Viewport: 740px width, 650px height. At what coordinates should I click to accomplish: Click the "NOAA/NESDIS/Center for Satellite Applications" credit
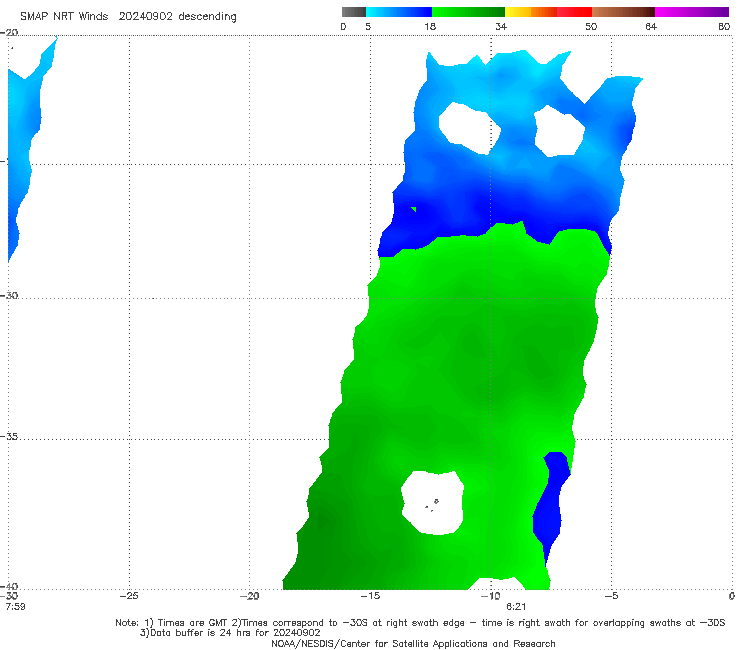click(413, 644)
